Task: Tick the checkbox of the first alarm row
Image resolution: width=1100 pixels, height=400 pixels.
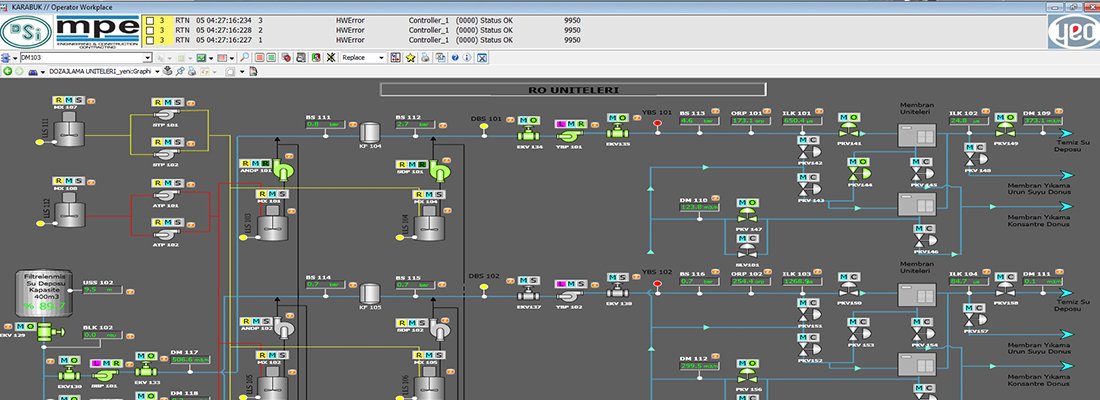Action: point(149,20)
